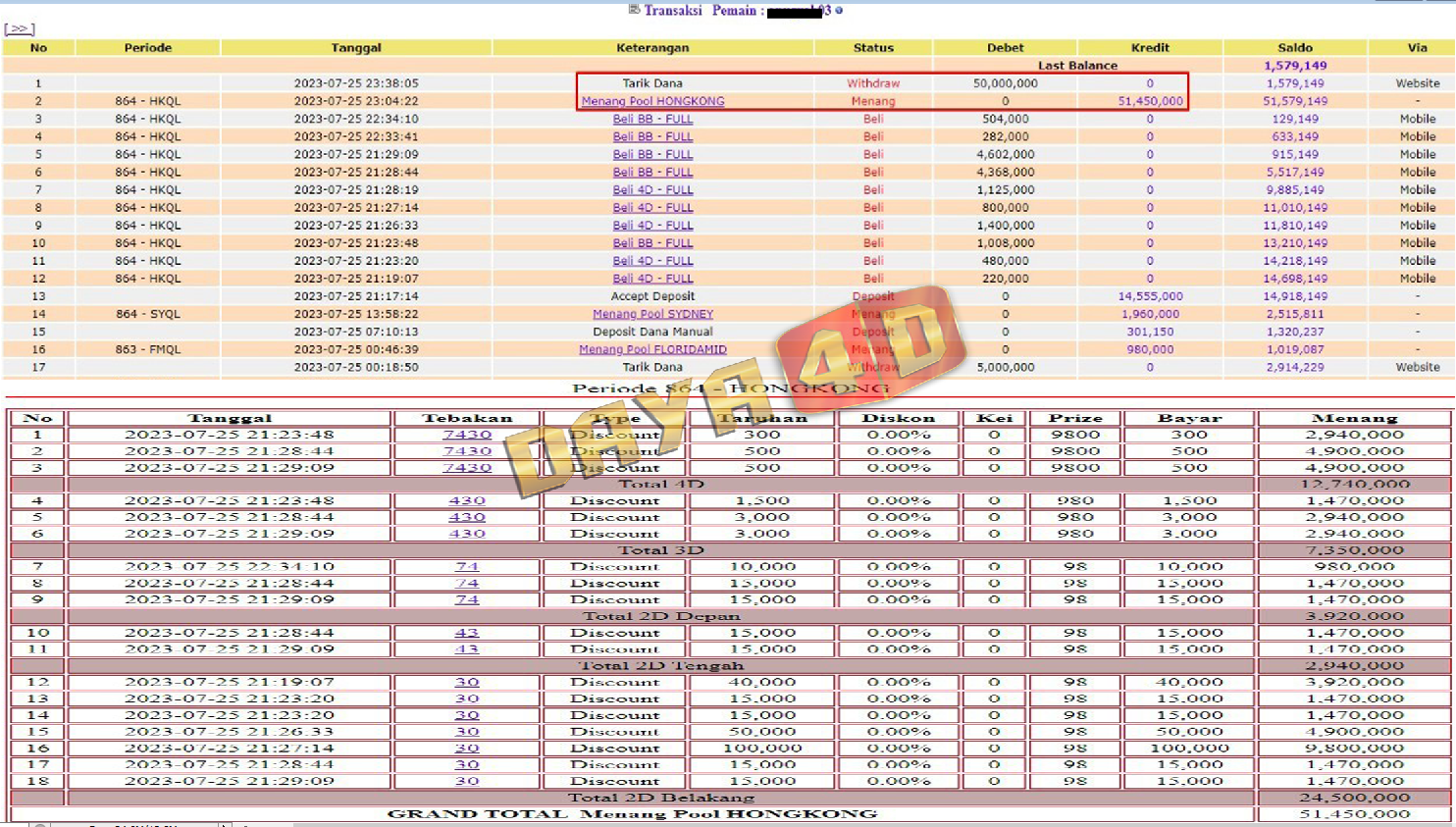Screen dimensions: 1456x827
Task: Open Beli BB - FULL at 21:23:48
Action: (x=652, y=243)
